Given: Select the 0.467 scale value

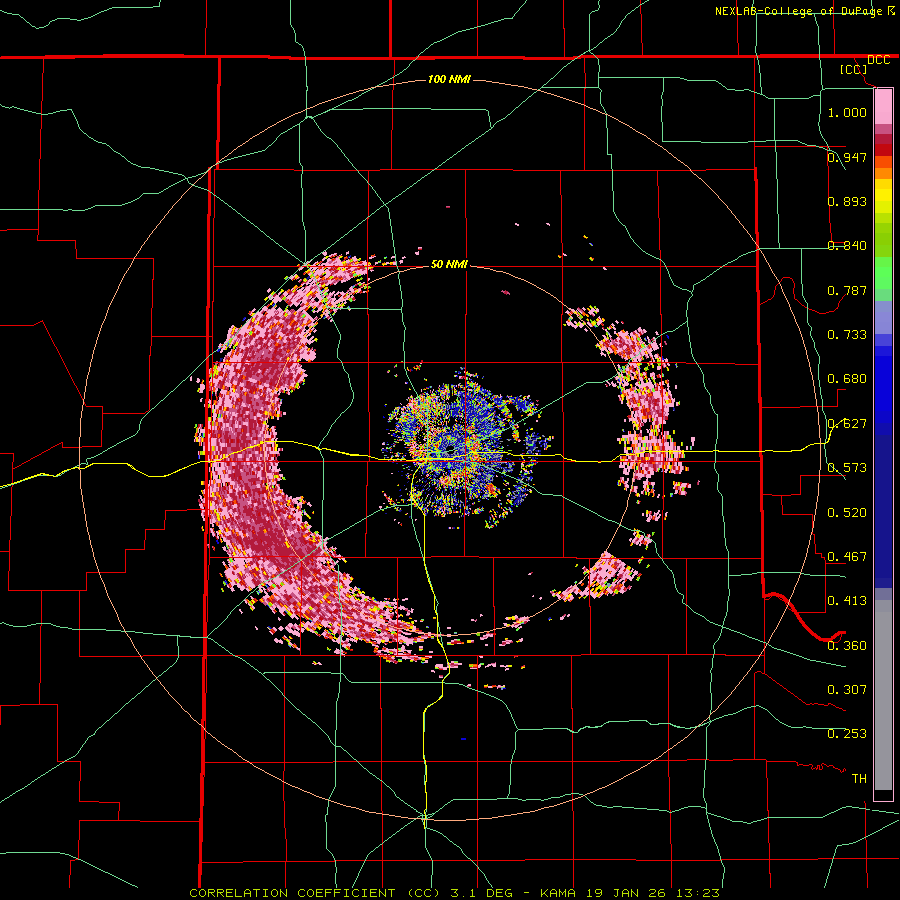Looking at the screenshot, I should click(x=847, y=557).
